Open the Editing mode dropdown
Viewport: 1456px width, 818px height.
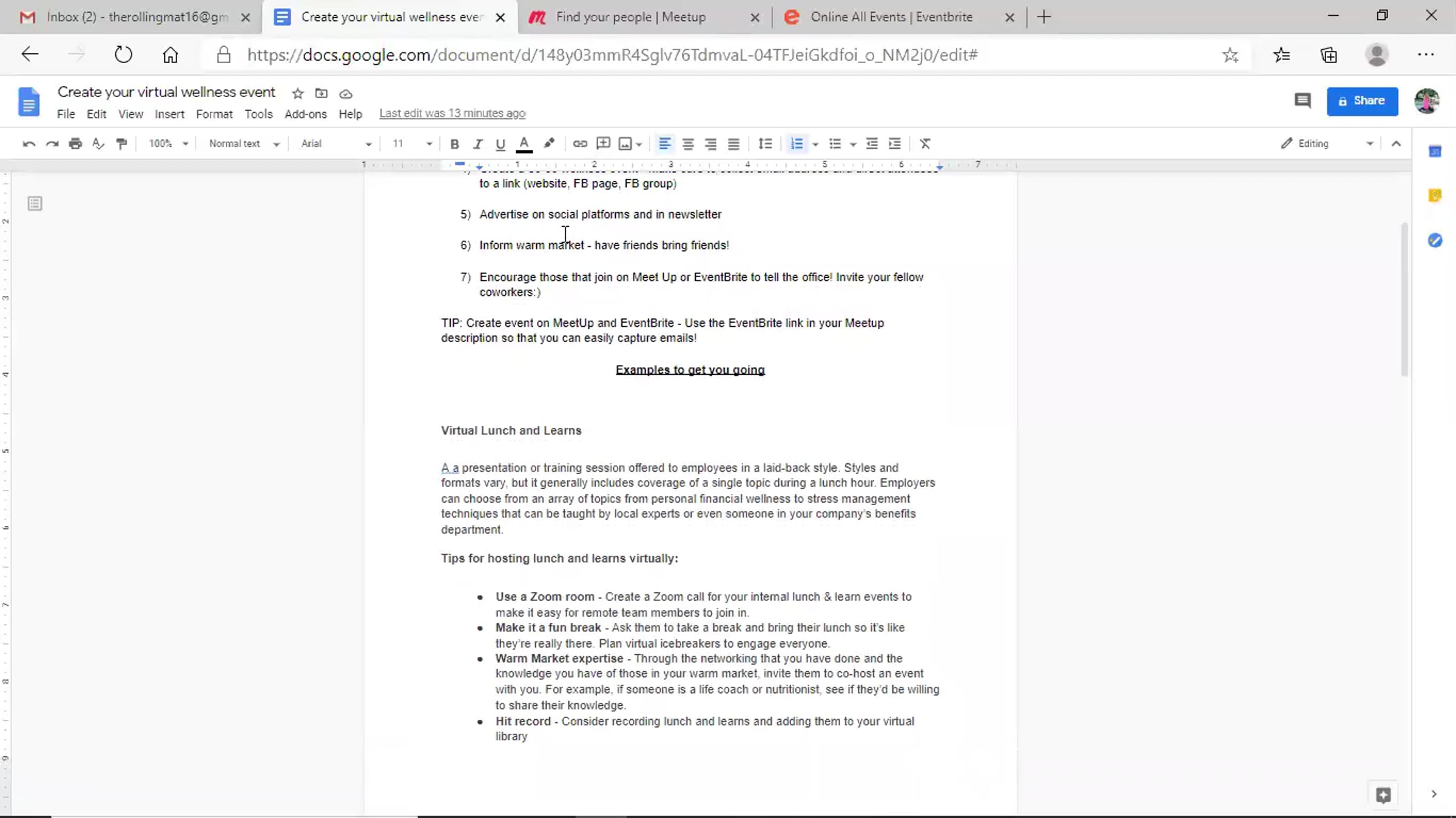click(x=1326, y=144)
